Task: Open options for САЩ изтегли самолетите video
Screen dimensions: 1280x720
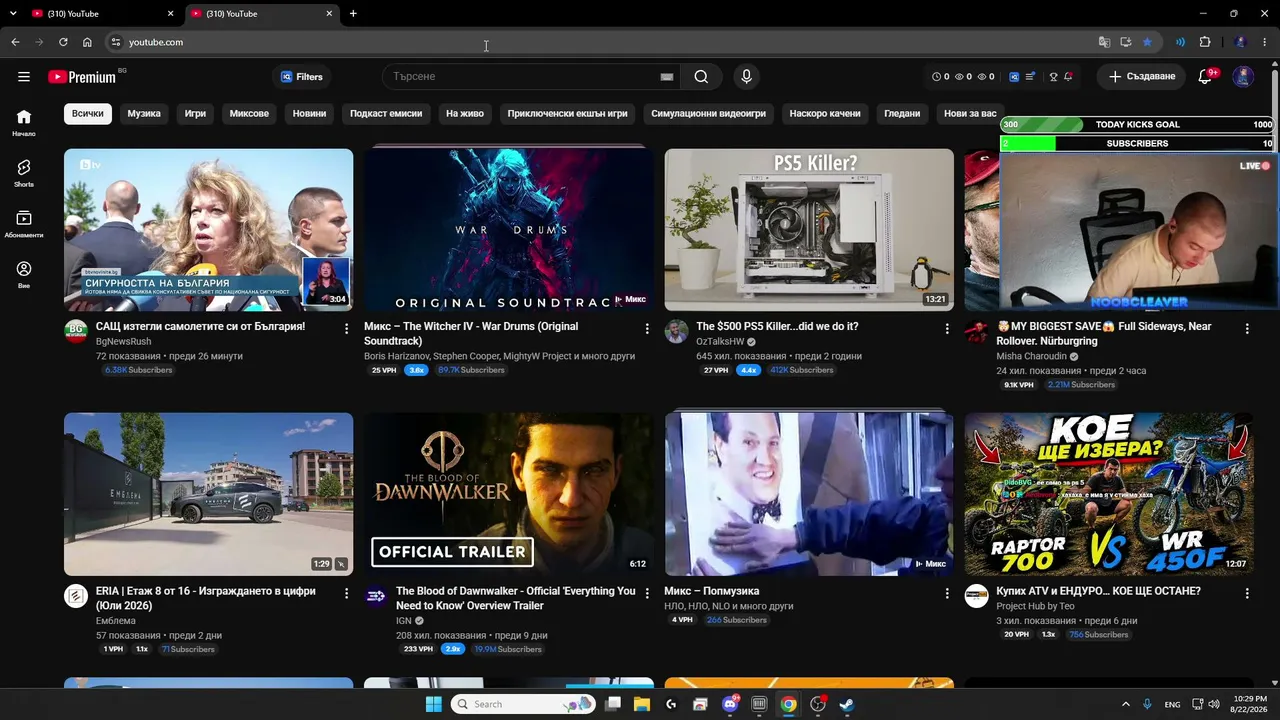Action: point(347,328)
